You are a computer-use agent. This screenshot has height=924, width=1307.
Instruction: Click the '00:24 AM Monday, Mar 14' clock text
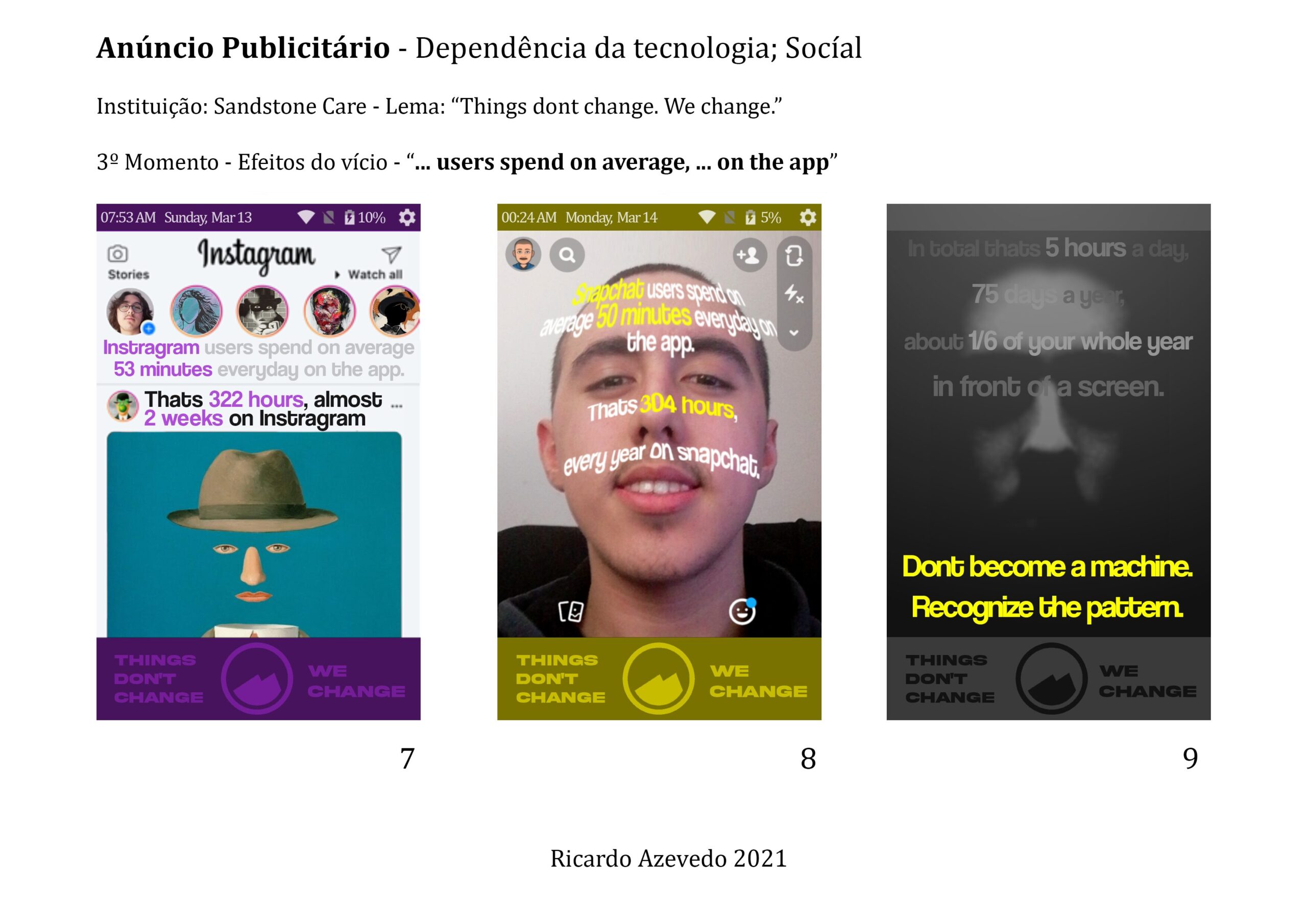579,217
